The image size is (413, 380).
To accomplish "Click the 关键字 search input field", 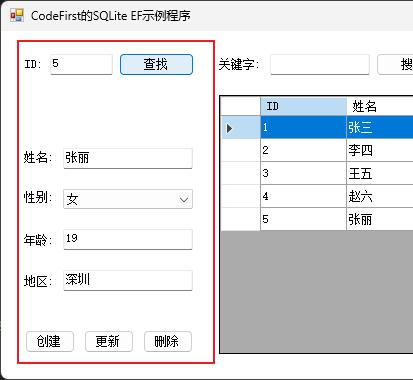I will tap(320, 64).
